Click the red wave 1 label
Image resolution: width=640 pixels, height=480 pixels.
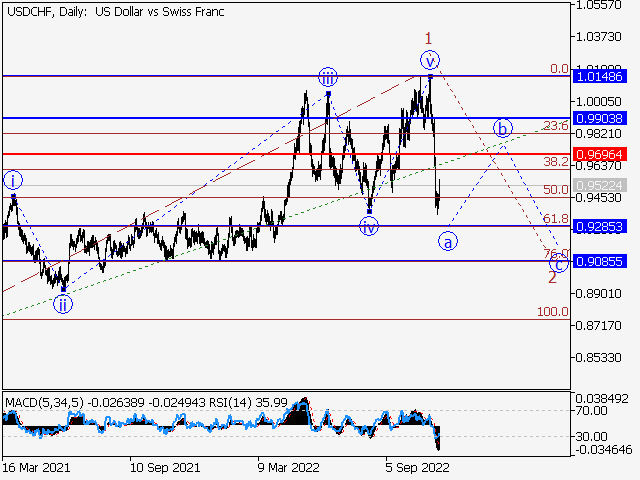tap(428, 37)
